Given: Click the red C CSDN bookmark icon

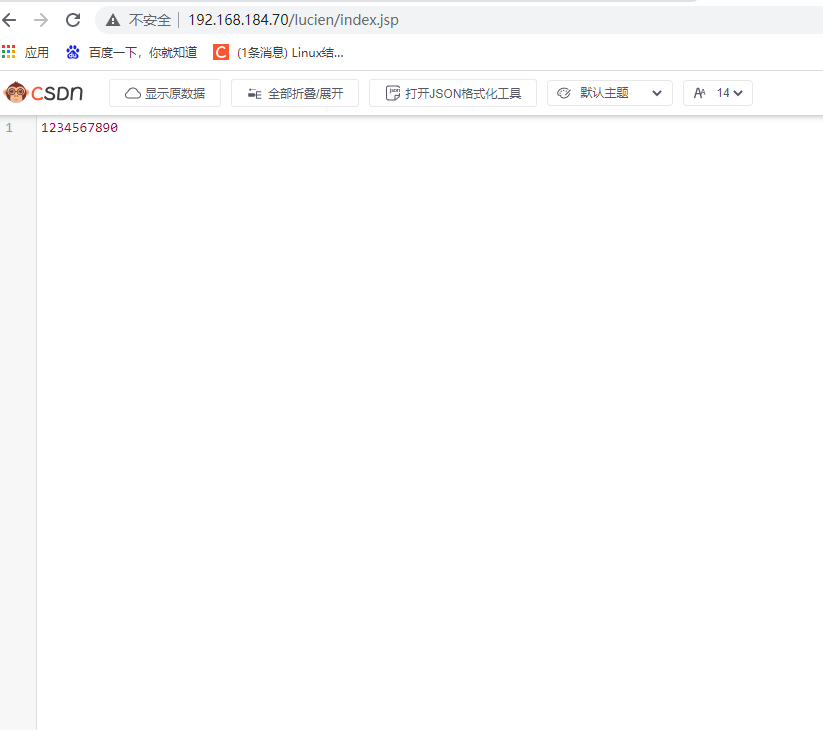Looking at the screenshot, I should click(221, 52).
